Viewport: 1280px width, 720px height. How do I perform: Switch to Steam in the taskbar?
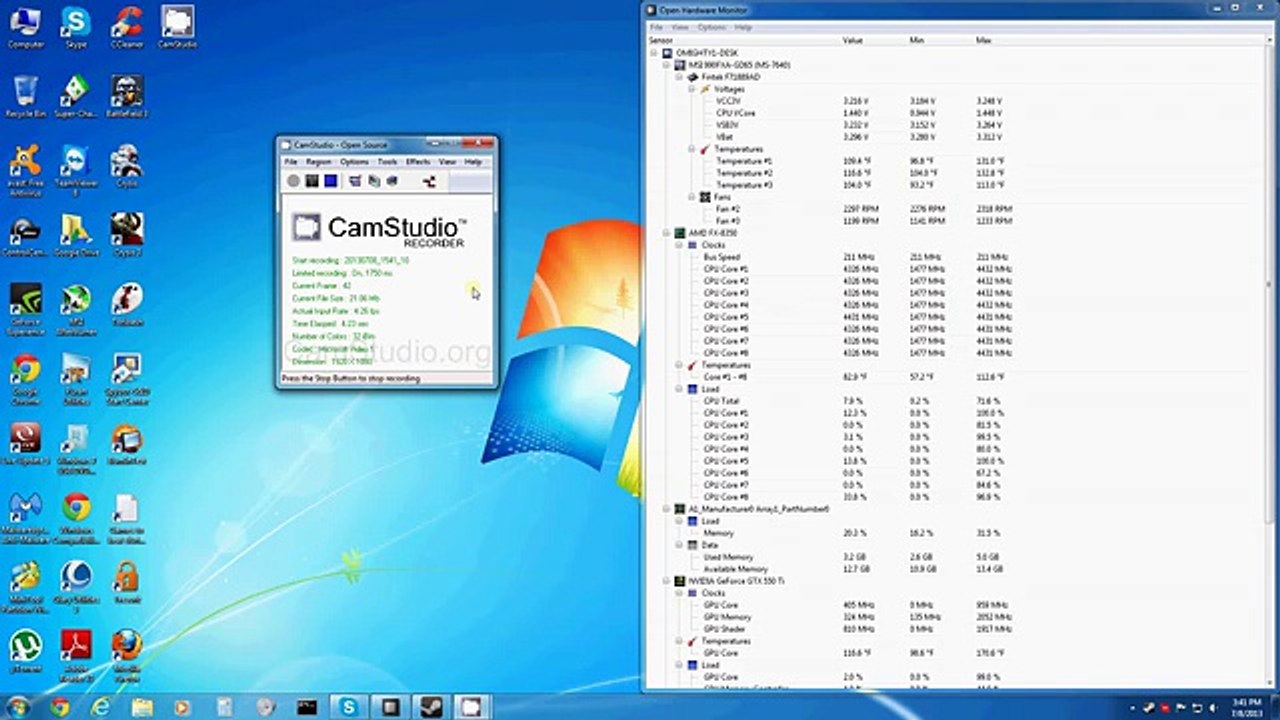[431, 707]
